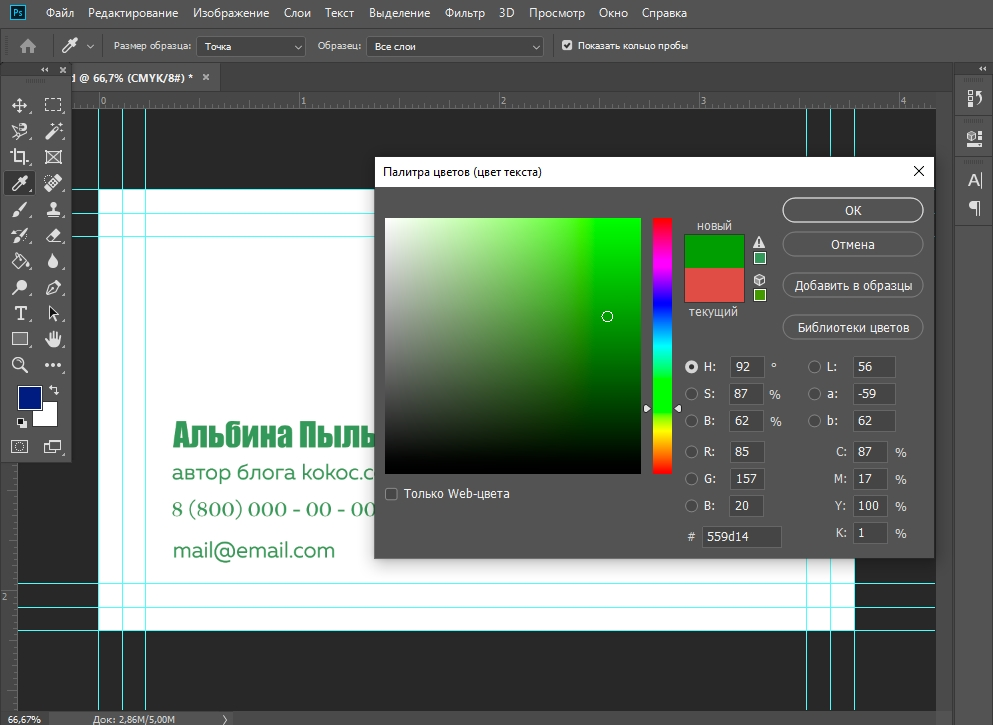Activate the Horizontal Type tool
This screenshot has width=993, height=725.
point(19,313)
